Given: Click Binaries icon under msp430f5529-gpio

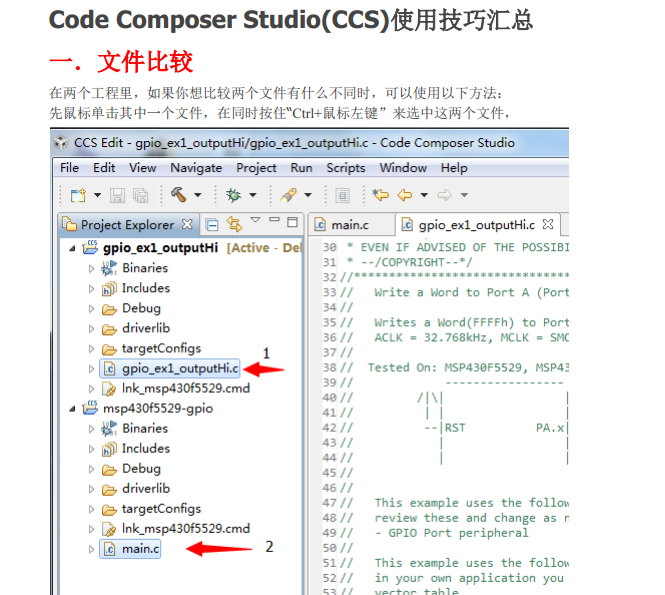Looking at the screenshot, I should (x=109, y=429).
